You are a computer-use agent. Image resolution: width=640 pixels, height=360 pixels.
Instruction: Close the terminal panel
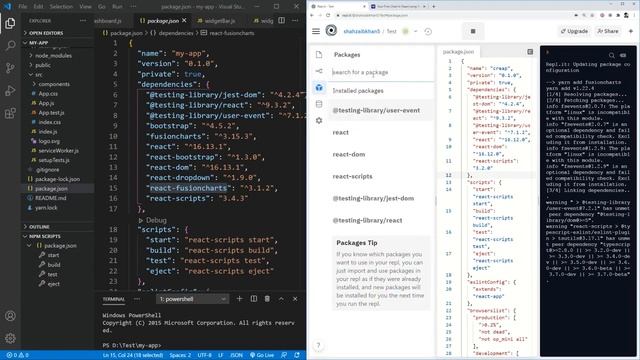click(295, 299)
